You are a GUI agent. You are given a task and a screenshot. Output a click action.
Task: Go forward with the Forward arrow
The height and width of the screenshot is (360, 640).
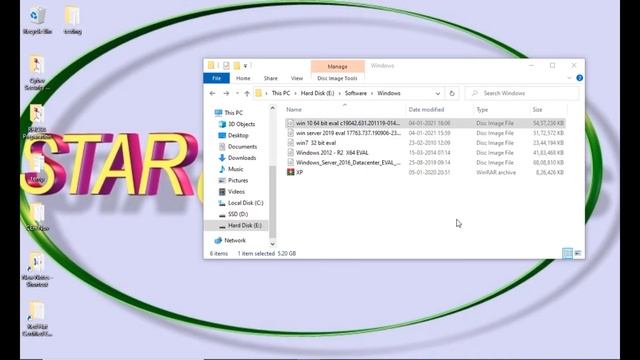226,93
